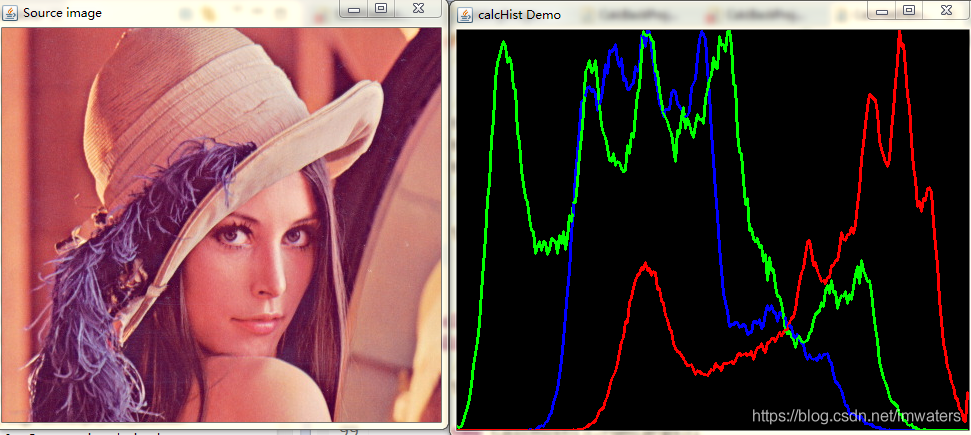Viewport: 971px width, 435px height.
Task: Close the calcHist Demo window
Action: point(946,11)
